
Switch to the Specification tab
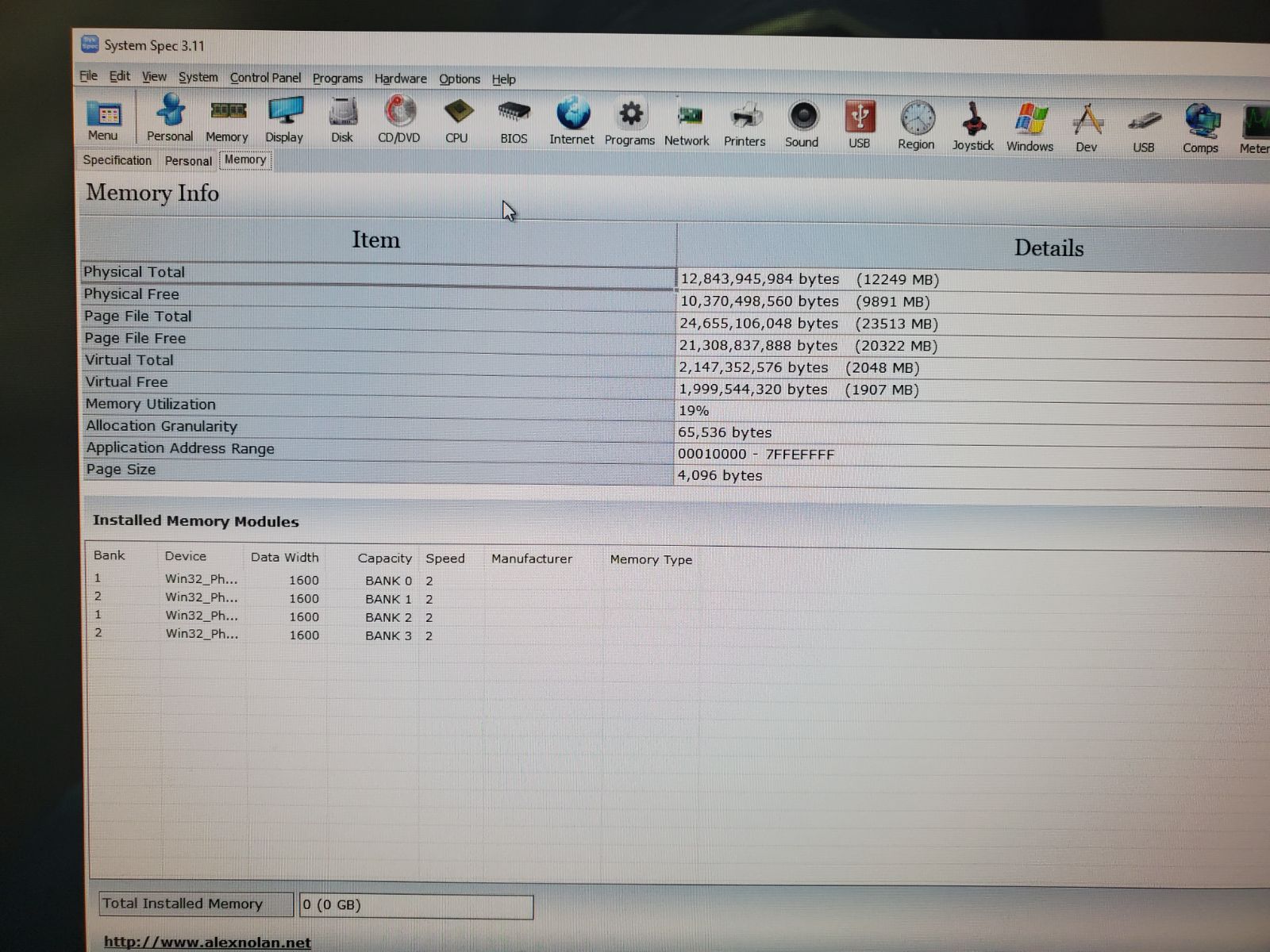[x=117, y=160]
